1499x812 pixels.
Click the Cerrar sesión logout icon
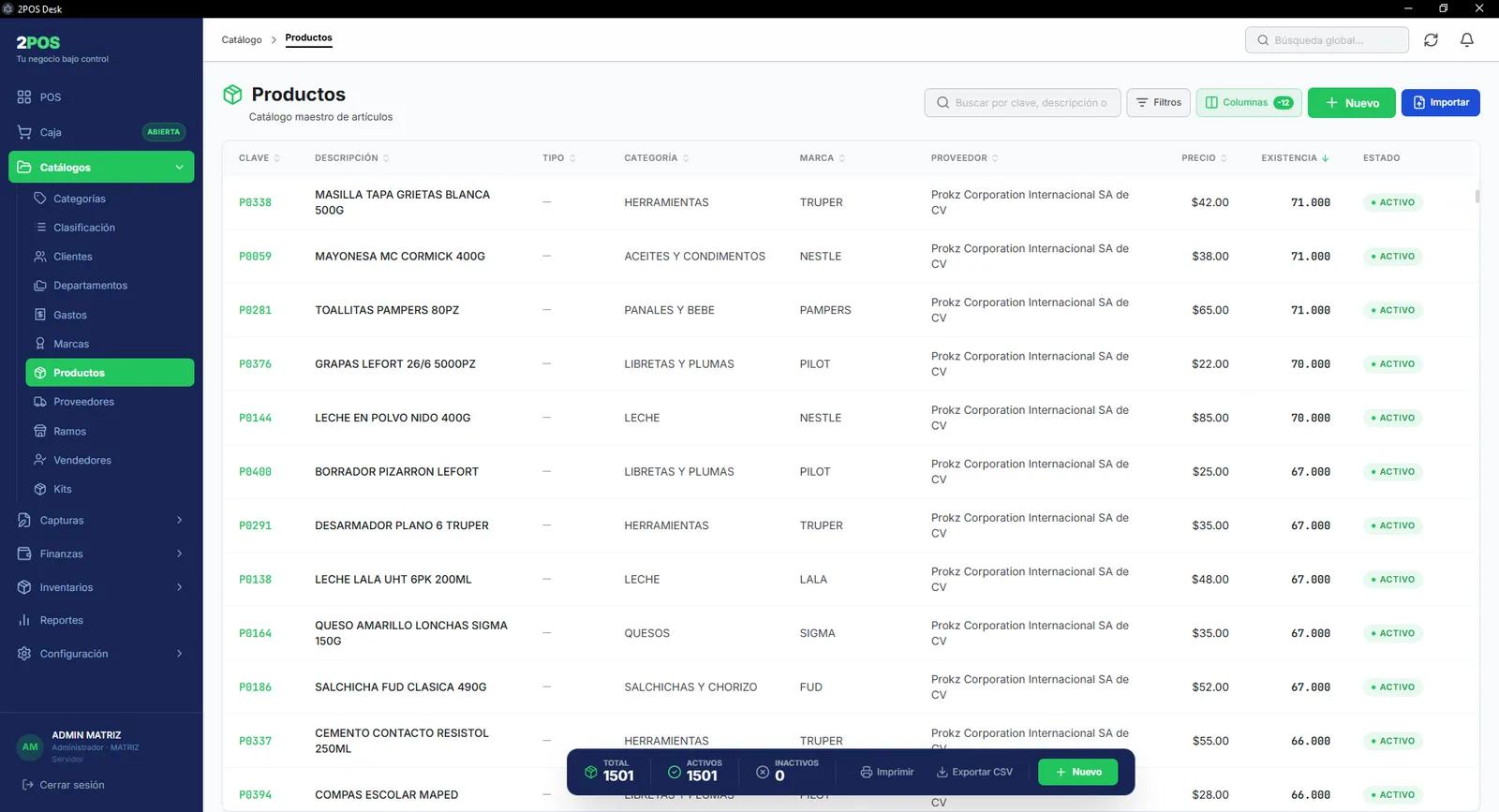pos(28,785)
